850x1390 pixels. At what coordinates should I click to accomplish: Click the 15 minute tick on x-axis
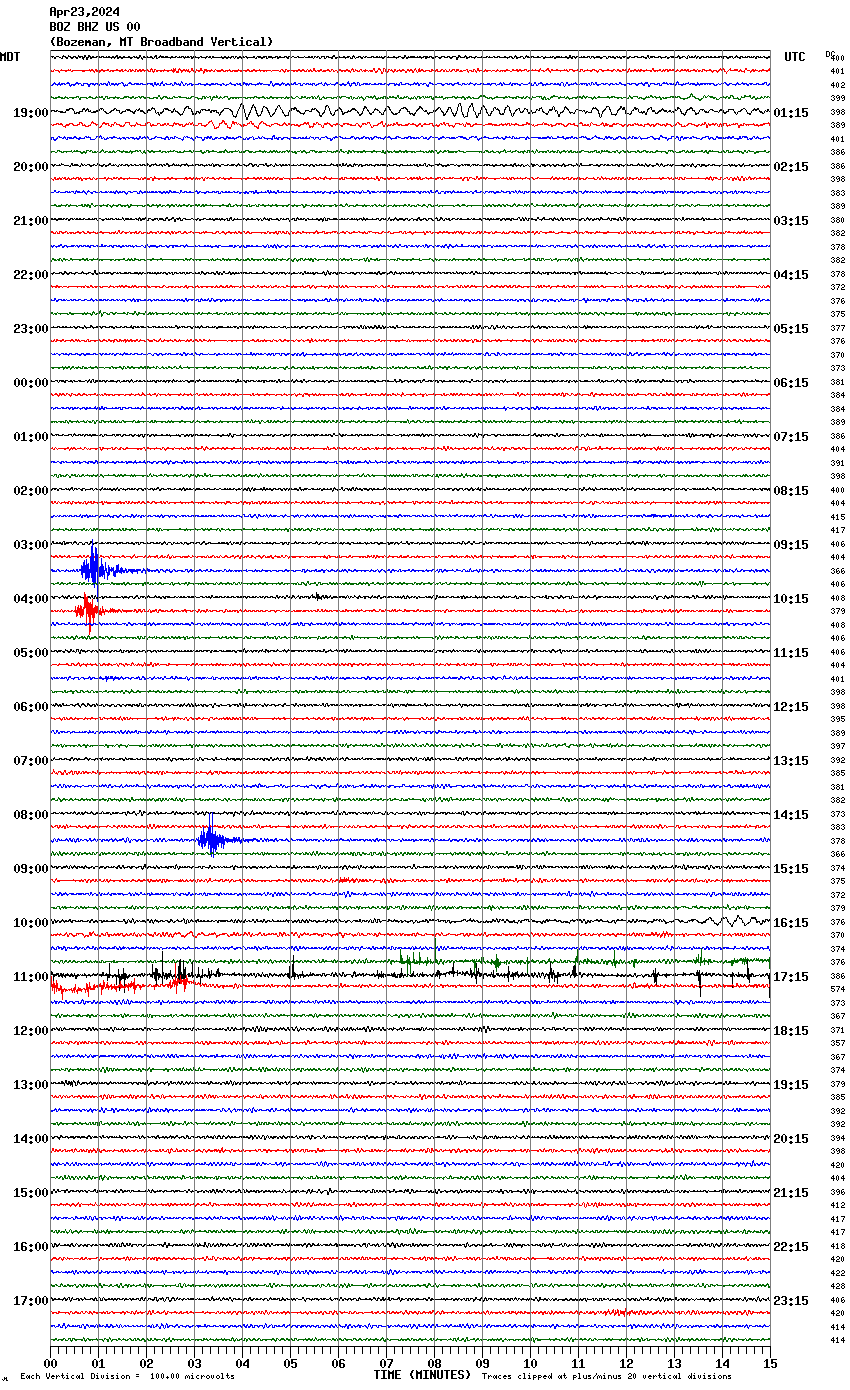(769, 1363)
